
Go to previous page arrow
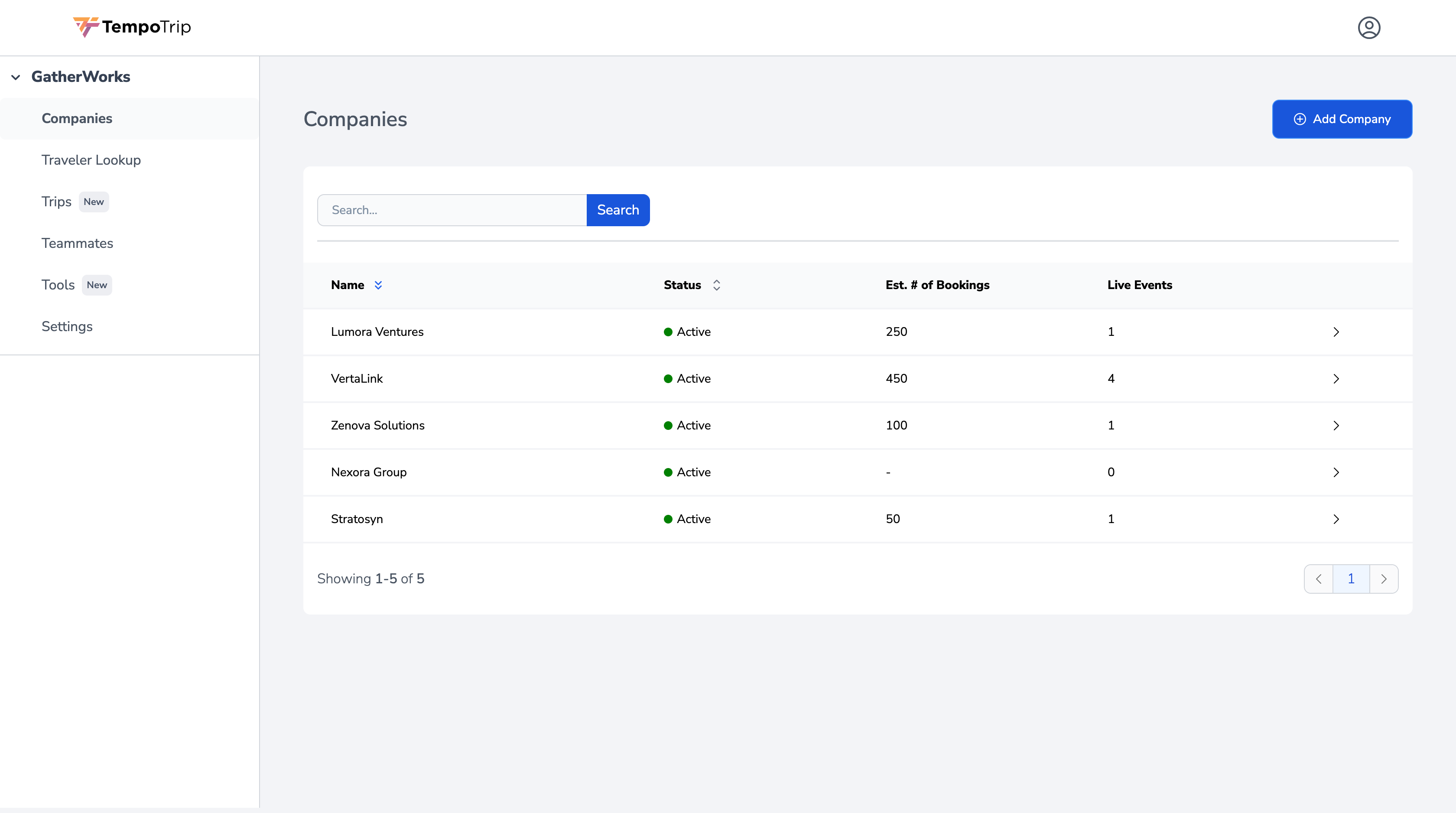[x=1319, y=579]
